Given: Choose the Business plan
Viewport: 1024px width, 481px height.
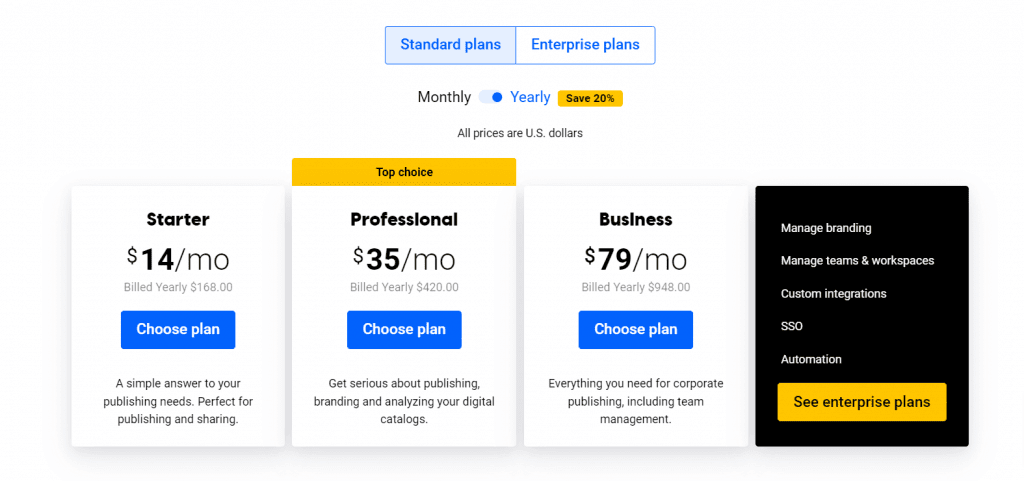Looking at the screenshot, I should [x=635, y=330].
